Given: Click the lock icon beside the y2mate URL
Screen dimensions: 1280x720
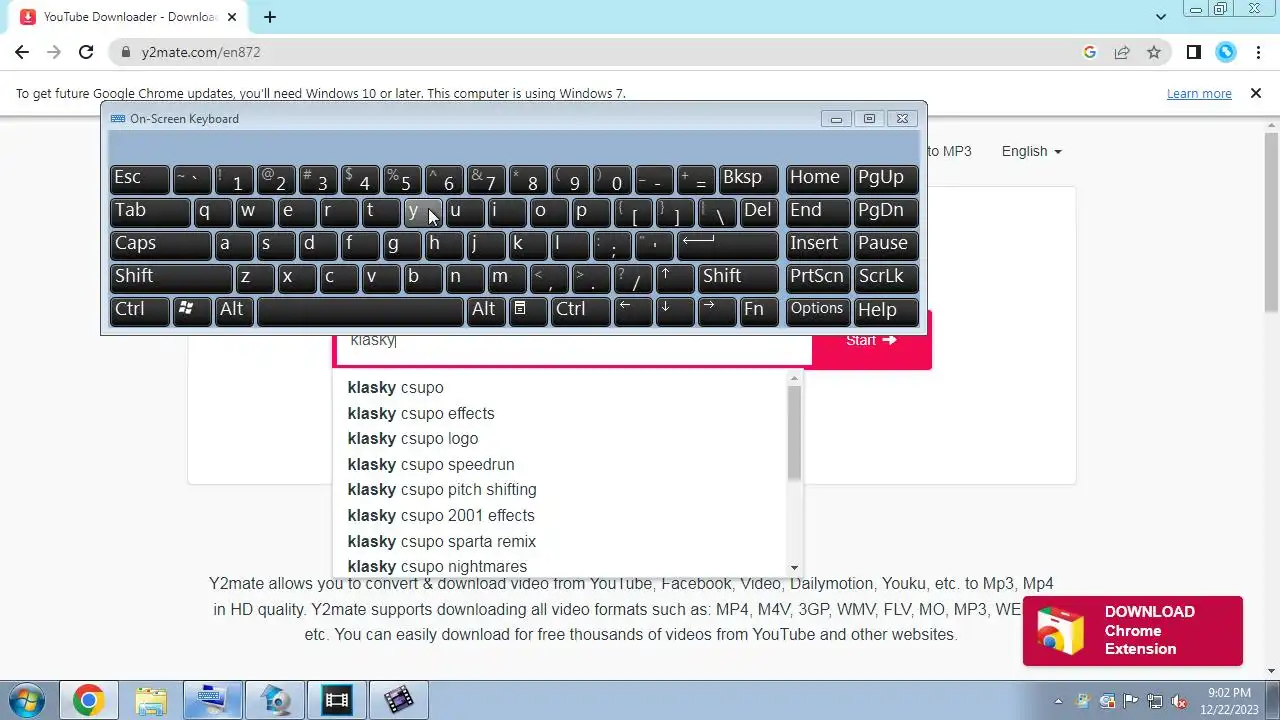Looking at the screenshot, I should [126, 52].
